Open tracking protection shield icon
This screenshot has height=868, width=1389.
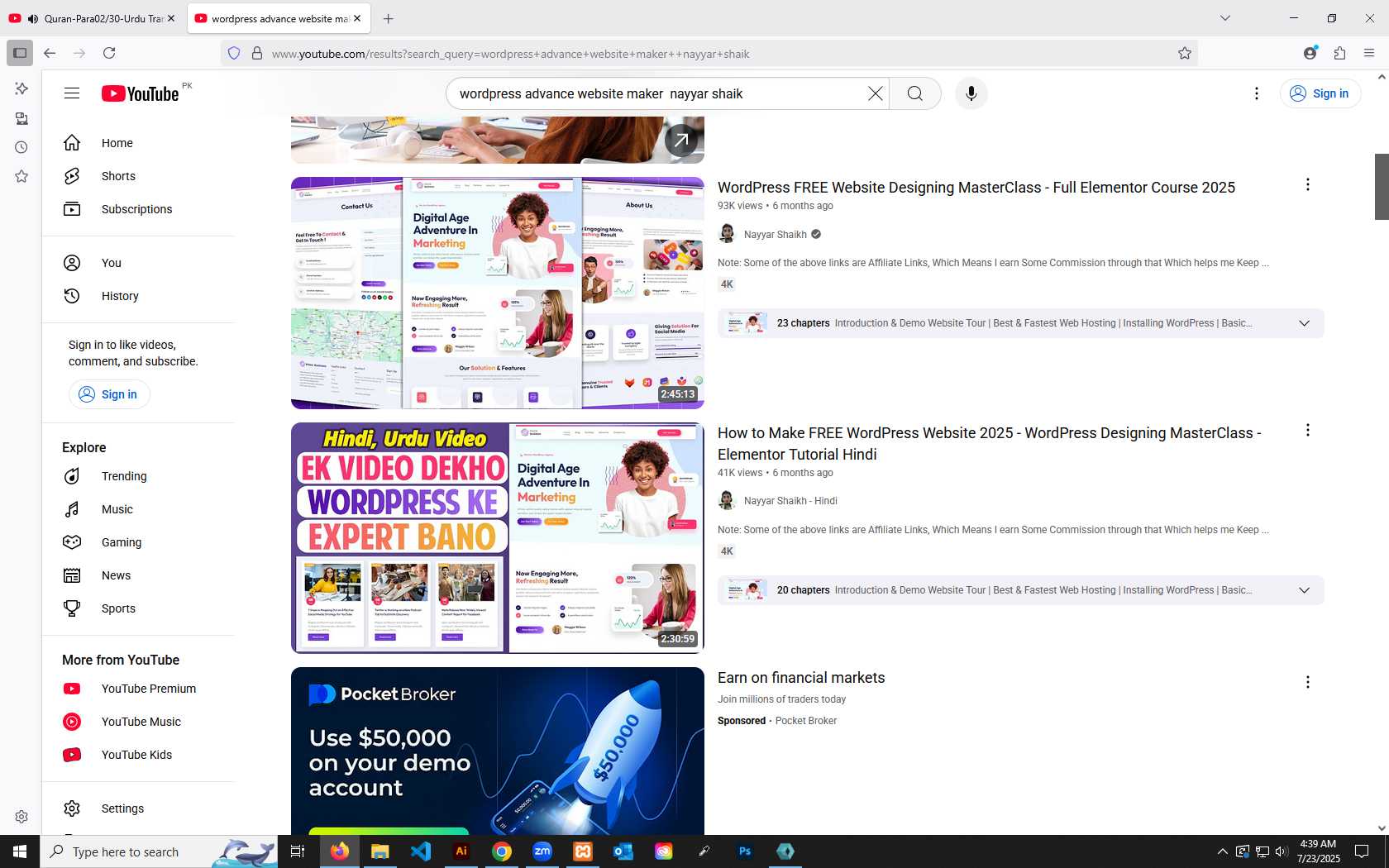pyautogui.click(x=234, y=53)
